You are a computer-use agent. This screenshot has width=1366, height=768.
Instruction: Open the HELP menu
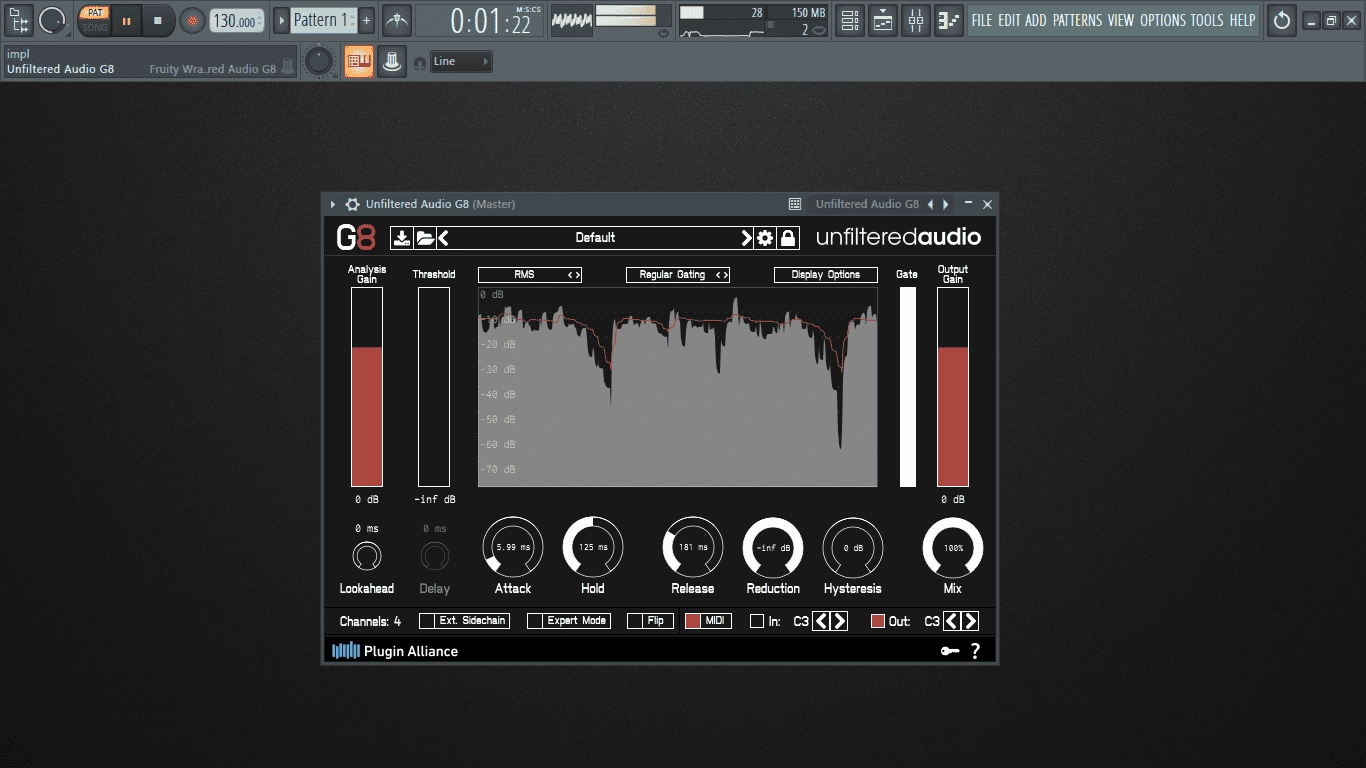coord(1242,20)
